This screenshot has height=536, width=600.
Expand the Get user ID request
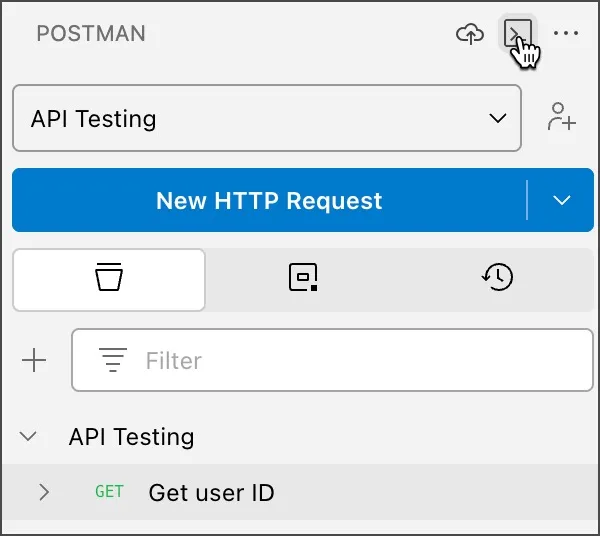44,492
